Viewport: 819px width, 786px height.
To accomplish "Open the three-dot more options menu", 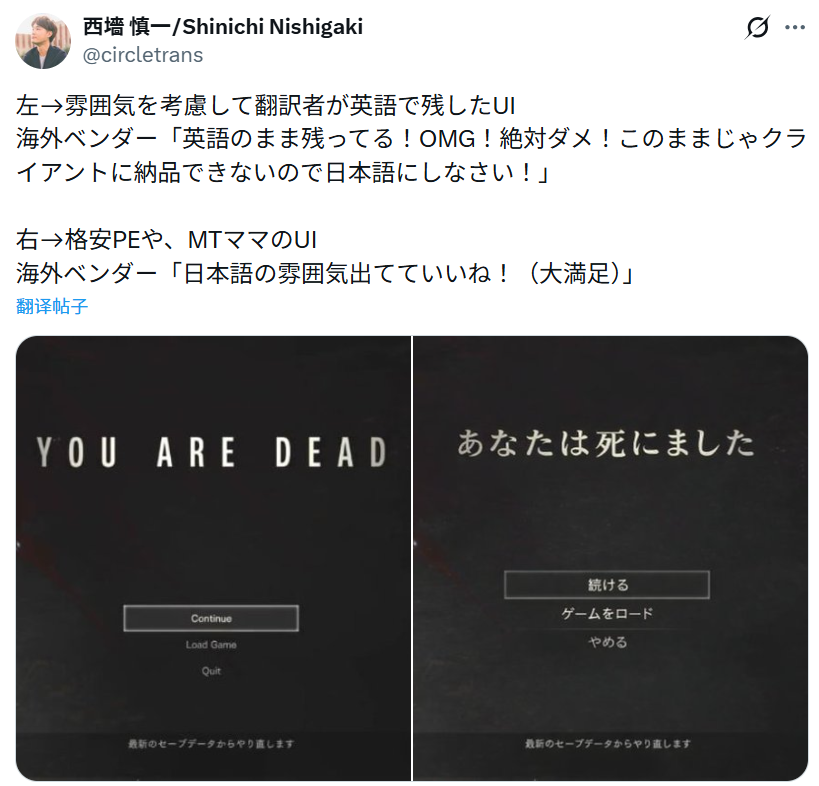I will [x=794, y=27].
